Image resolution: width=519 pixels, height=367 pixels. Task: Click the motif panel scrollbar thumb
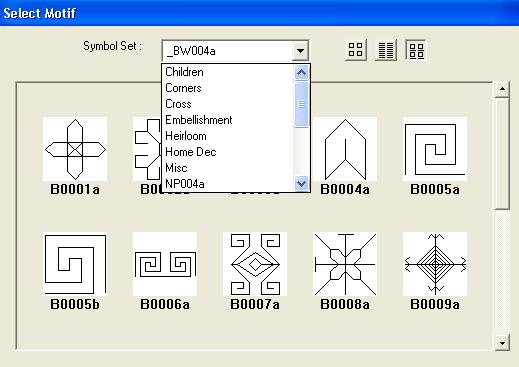(x=502, y=153)
